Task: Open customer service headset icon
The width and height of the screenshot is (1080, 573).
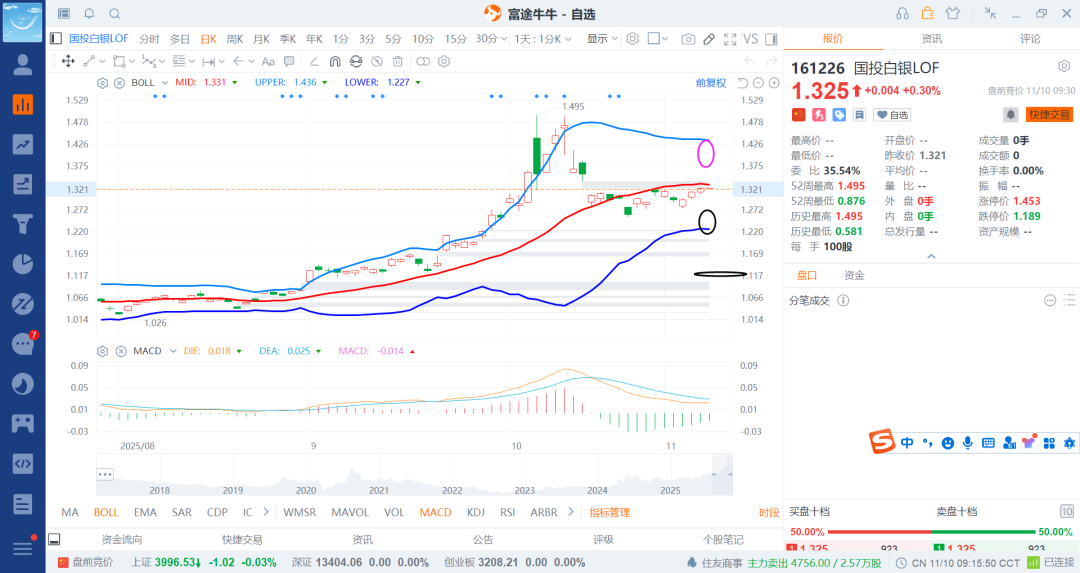Action: pyautogui.click(x=902, y=13)
